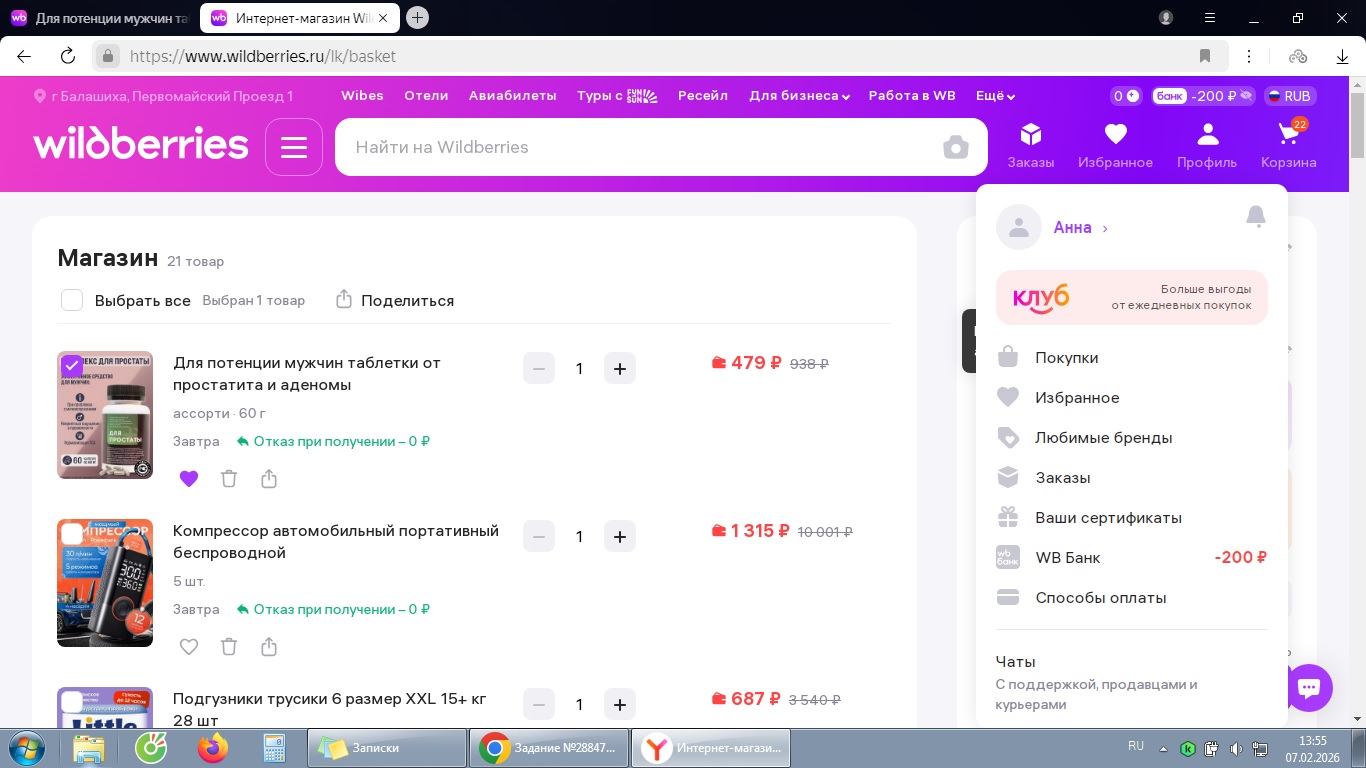Toggle the Выбрать все checkbox
The height and width of the screenshot is (768, 1366).
[x=72, y=300]
